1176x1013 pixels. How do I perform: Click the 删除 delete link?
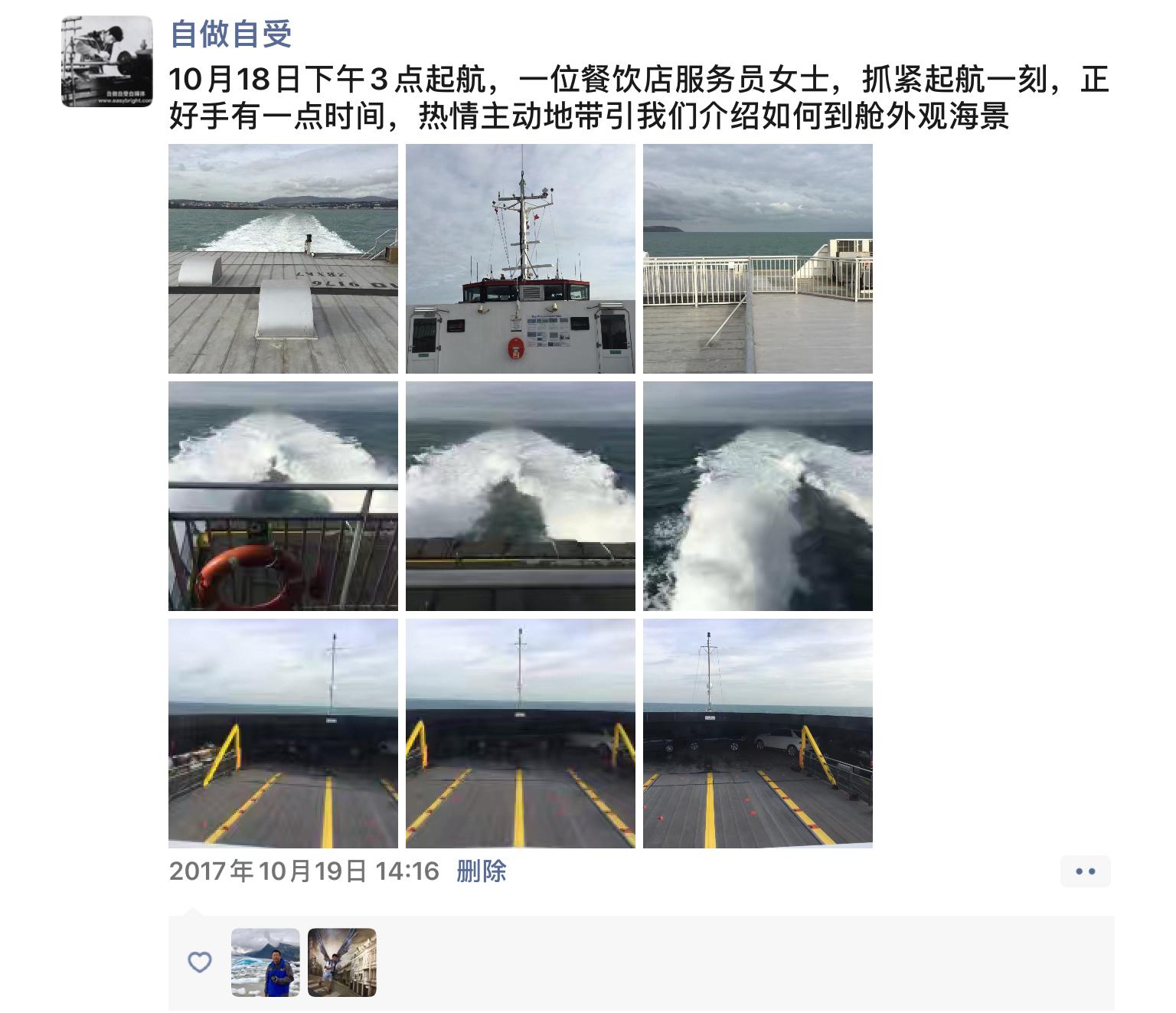click(482, 871)
